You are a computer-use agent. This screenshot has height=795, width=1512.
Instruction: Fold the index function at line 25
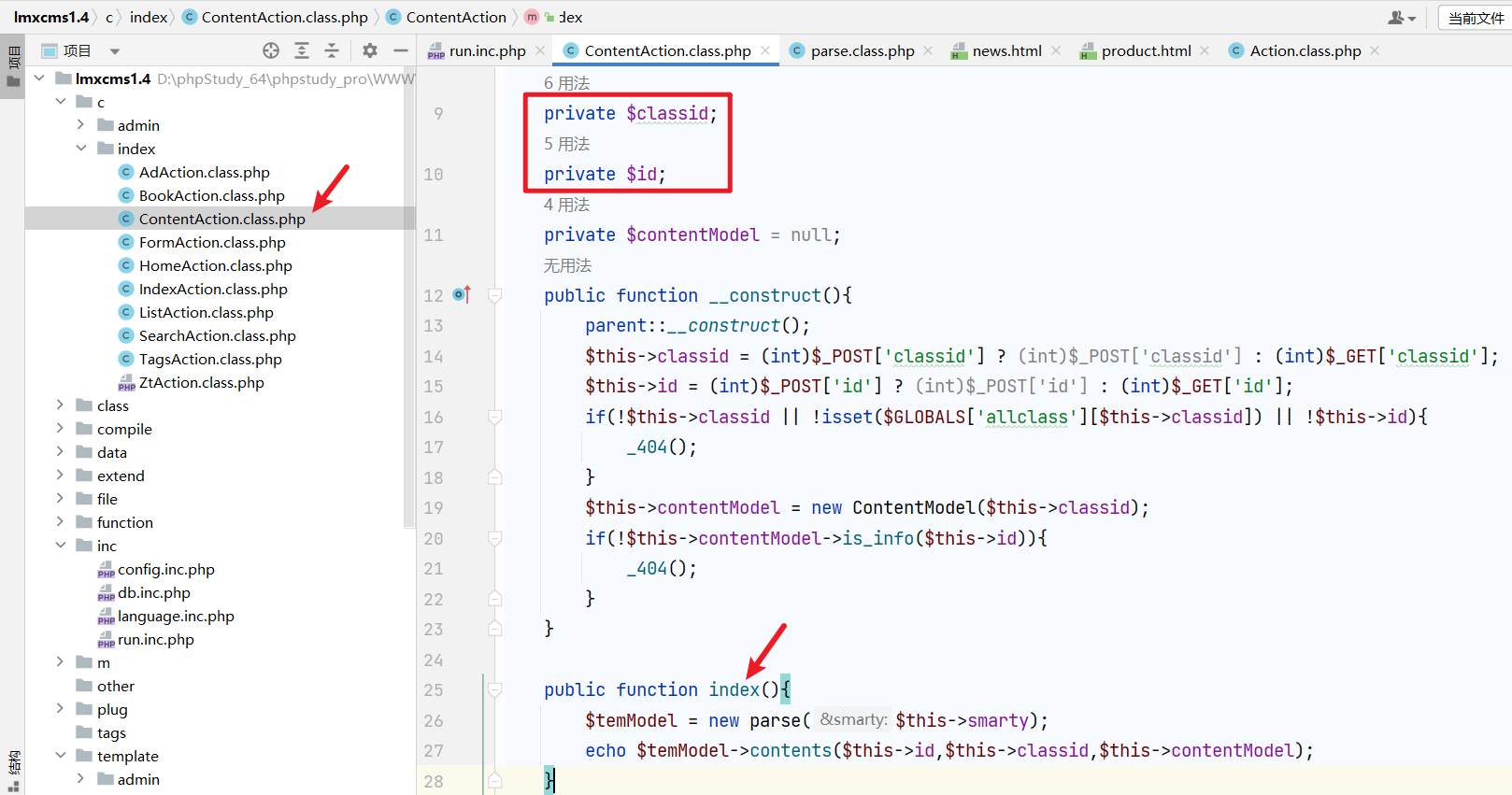[x=495, y=689]
